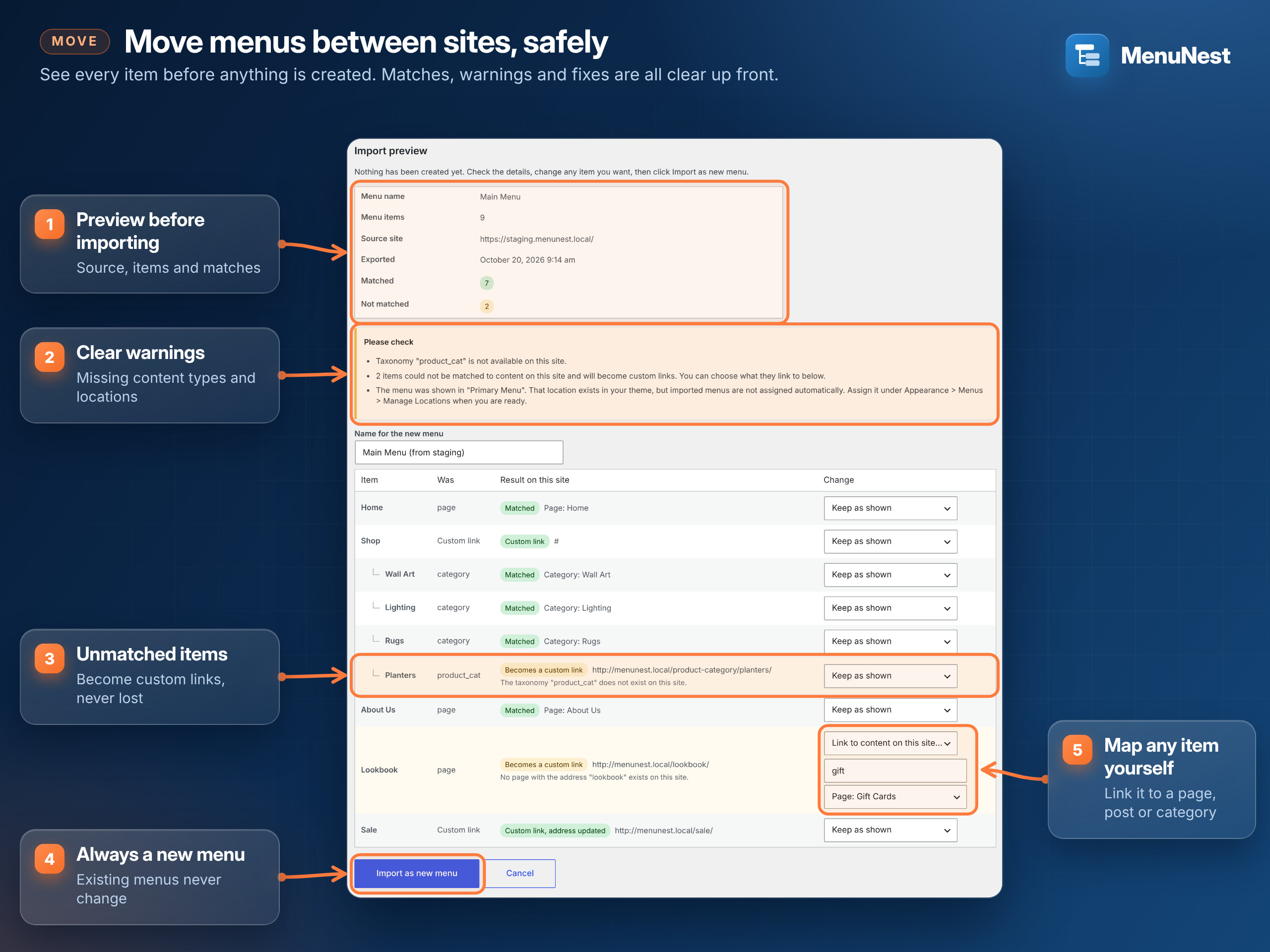The image size is (1270, 952).
Task: Click the Cancel button
Action: pos(519,873)
